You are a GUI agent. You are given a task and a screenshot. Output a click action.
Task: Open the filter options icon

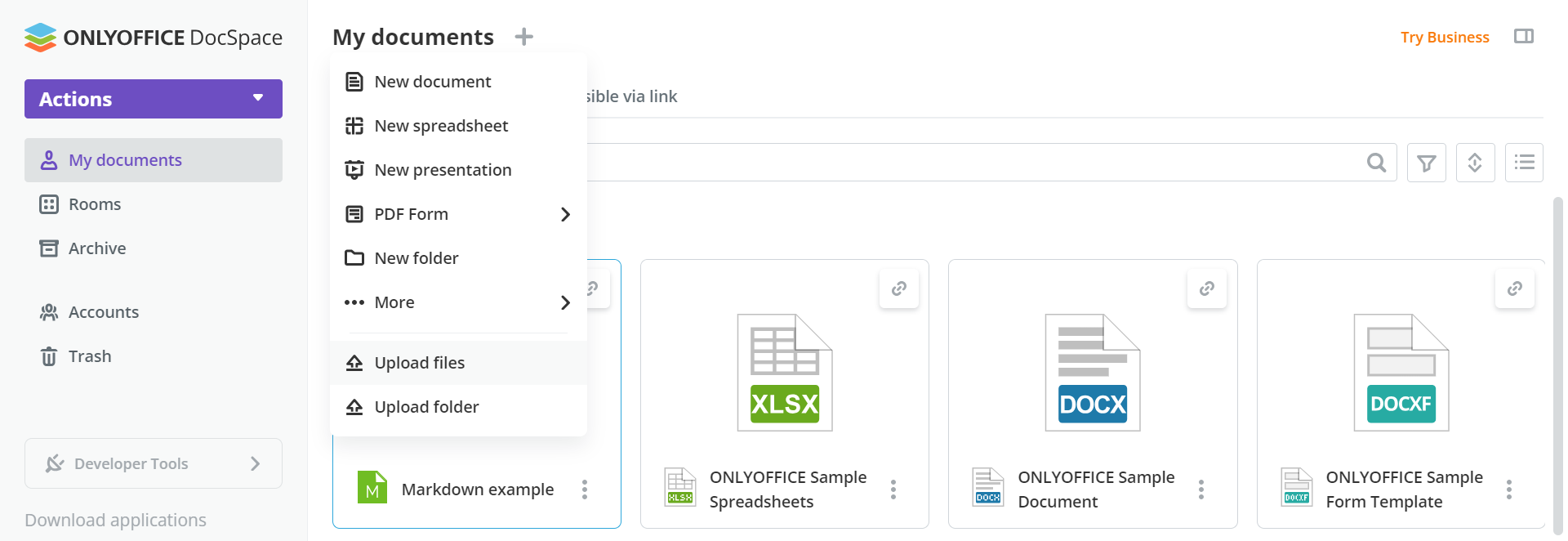coord(1426,163)
